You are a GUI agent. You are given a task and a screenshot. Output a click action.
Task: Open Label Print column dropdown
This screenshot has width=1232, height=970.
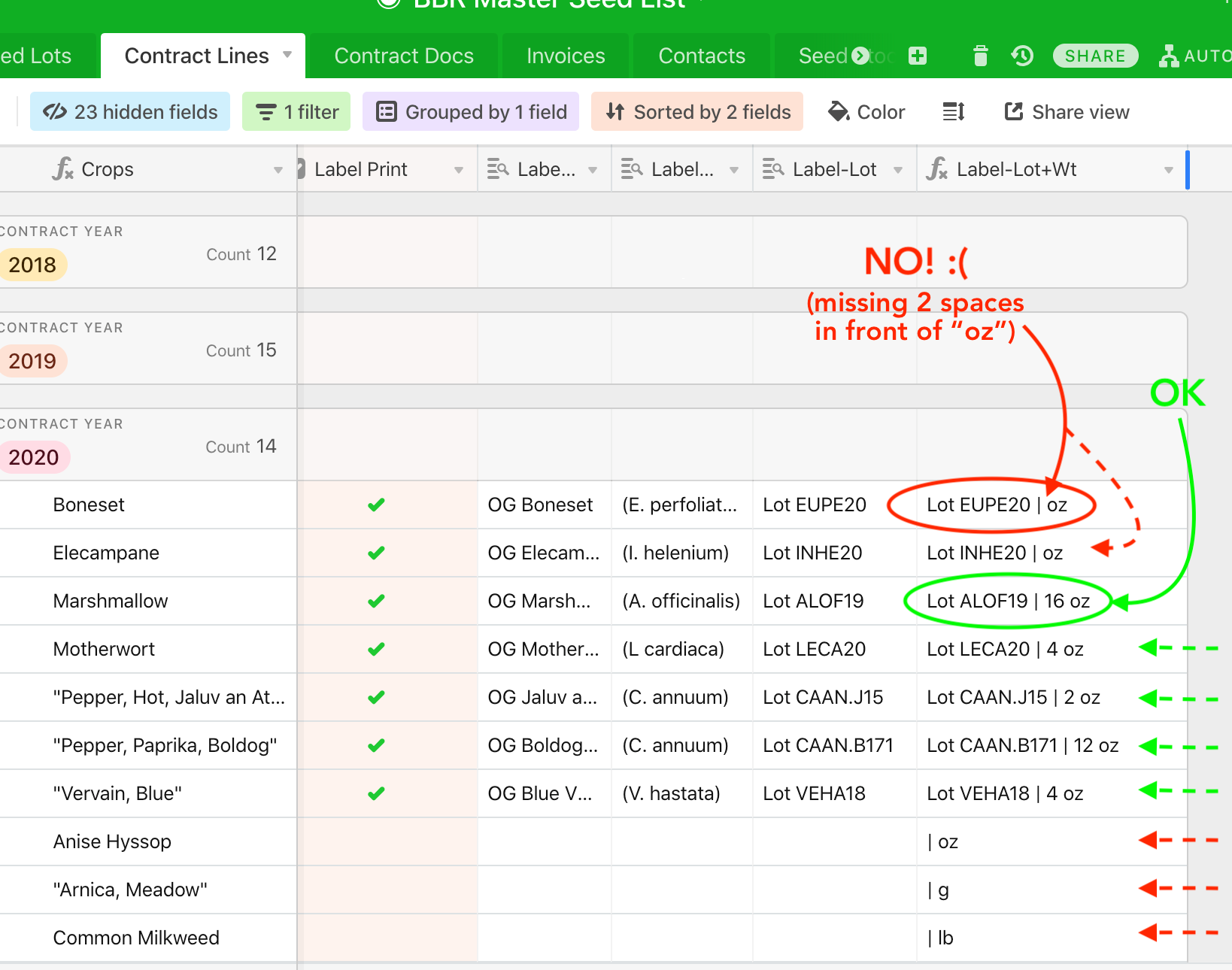click(x=459, y=170)
